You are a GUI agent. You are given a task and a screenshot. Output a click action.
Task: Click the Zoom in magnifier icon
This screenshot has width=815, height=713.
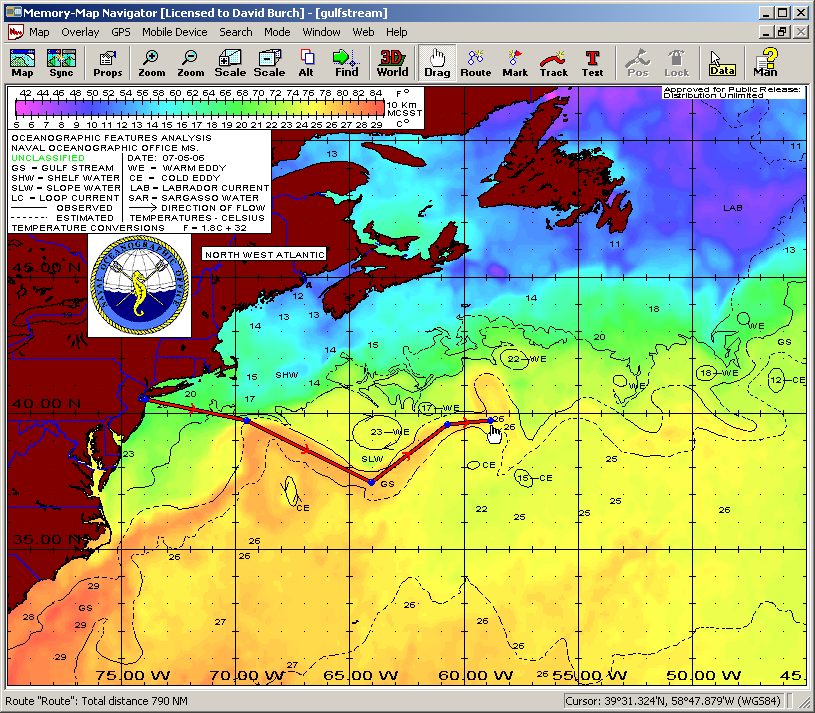coord(151,63)
